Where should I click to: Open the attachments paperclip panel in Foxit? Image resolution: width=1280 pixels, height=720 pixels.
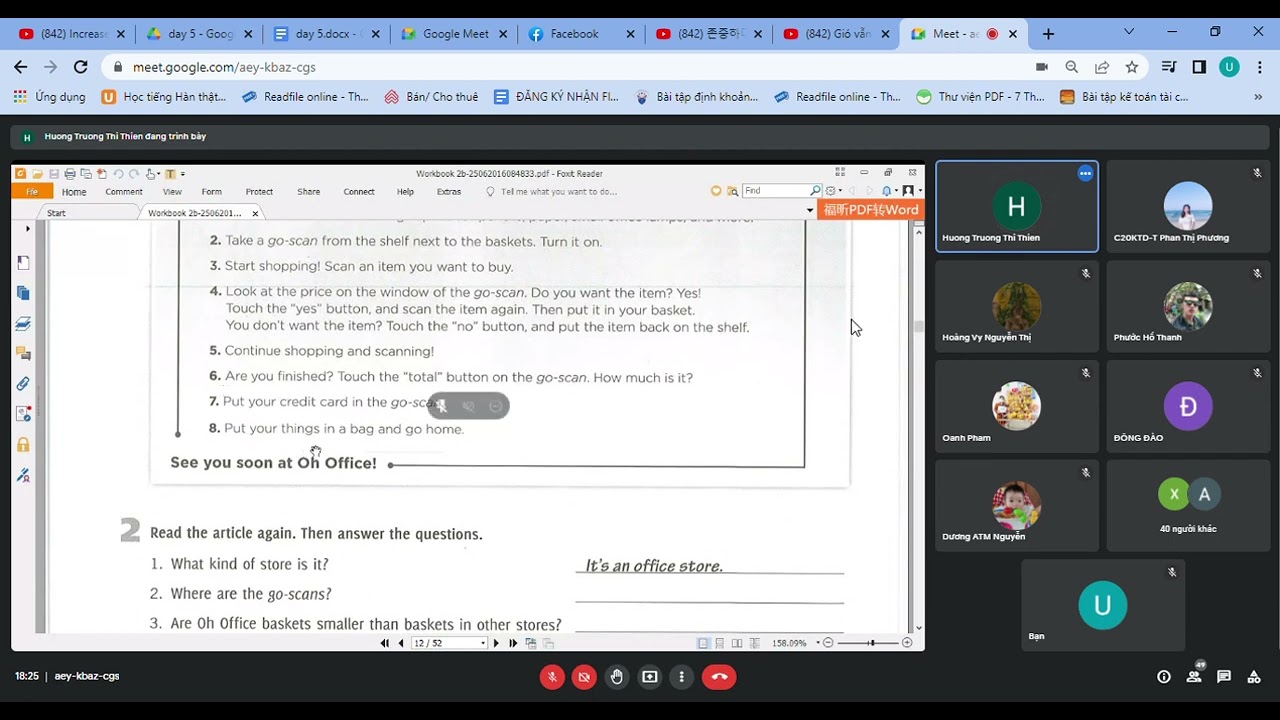(23, 384)
